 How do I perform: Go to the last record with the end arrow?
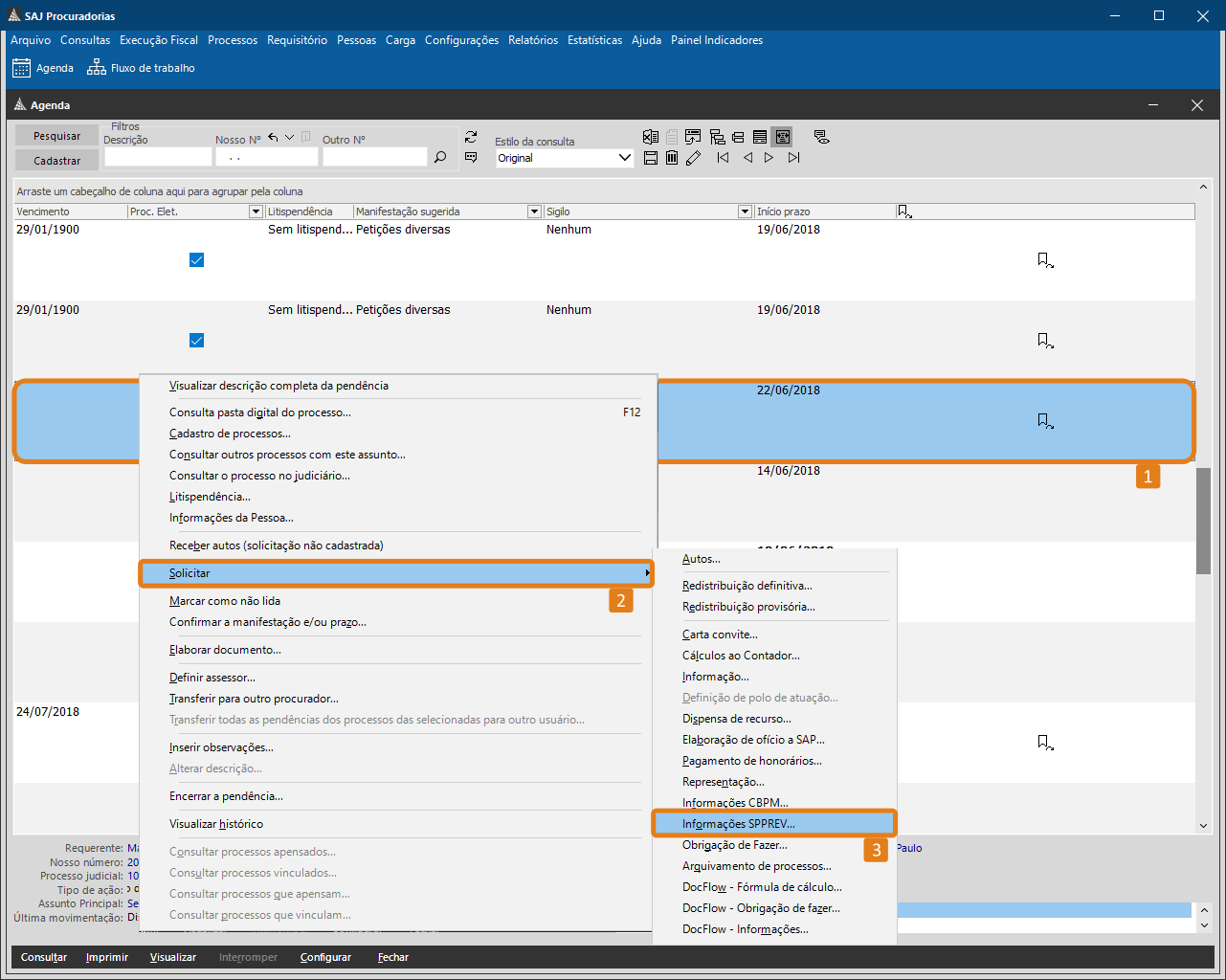[x=793, y=158]
